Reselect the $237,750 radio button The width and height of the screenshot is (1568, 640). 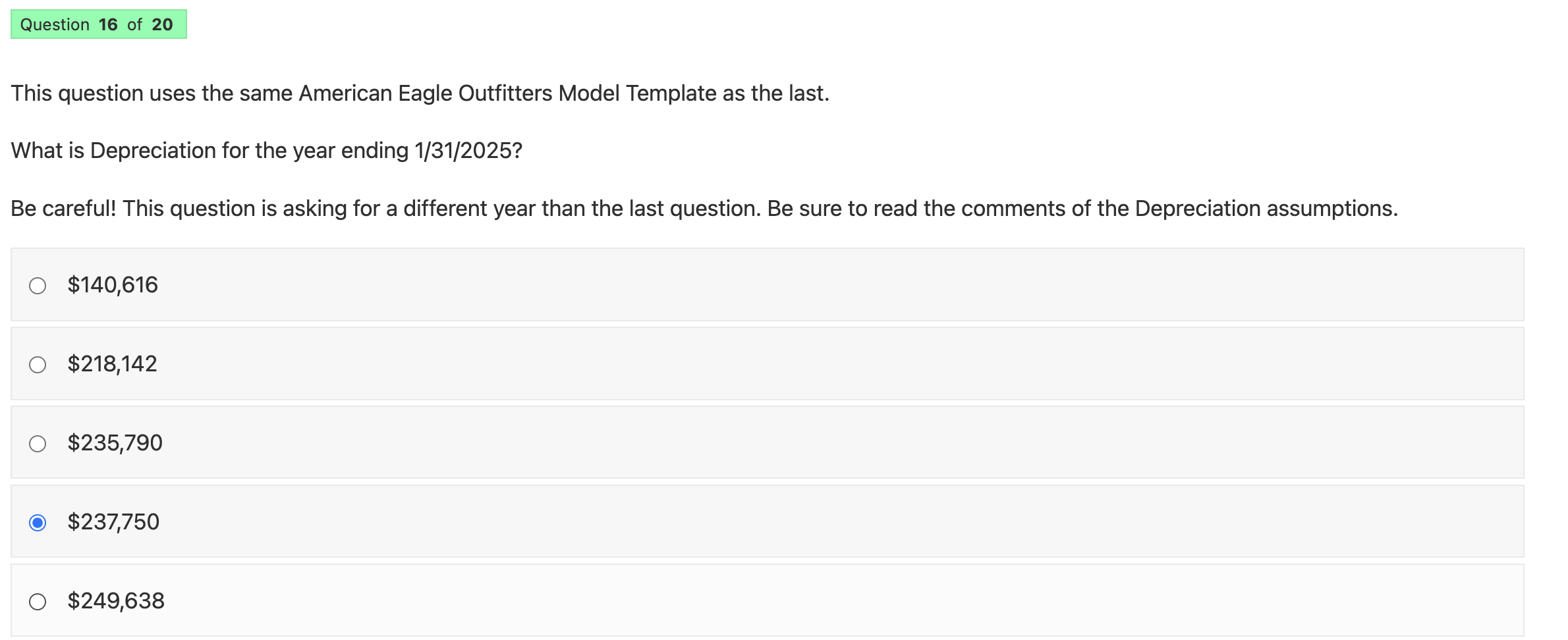(x=38, y=521)
